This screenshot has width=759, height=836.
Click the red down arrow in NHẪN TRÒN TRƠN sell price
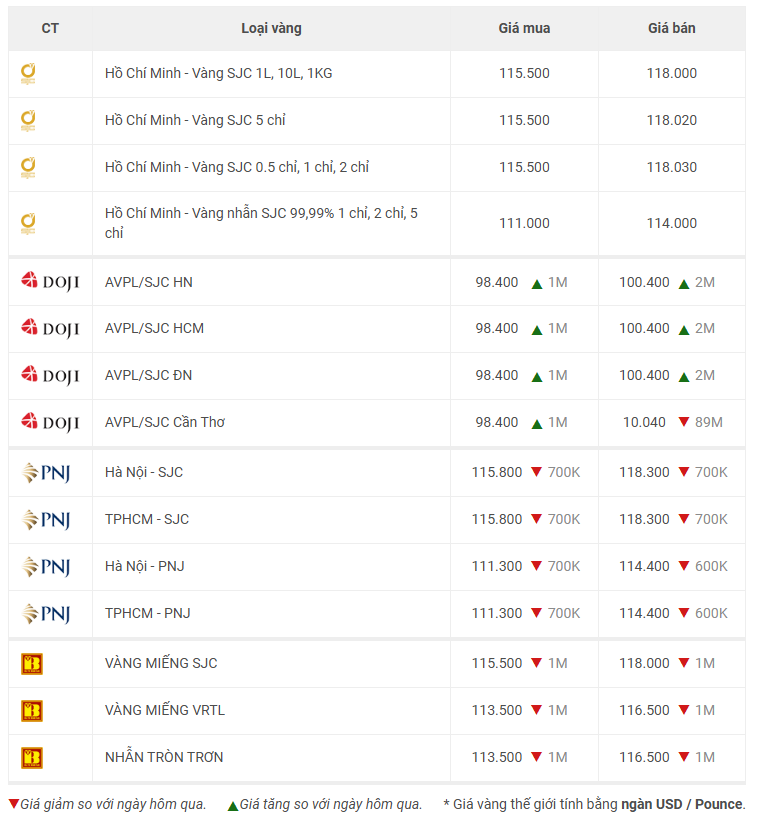[684, 757]
